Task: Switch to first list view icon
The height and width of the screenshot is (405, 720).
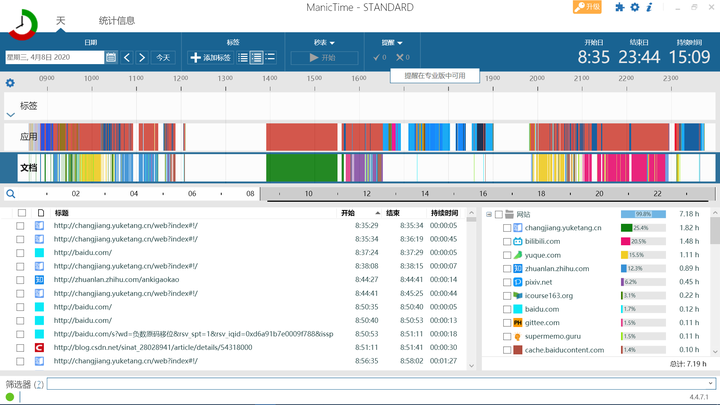Action: pos(243,57)
